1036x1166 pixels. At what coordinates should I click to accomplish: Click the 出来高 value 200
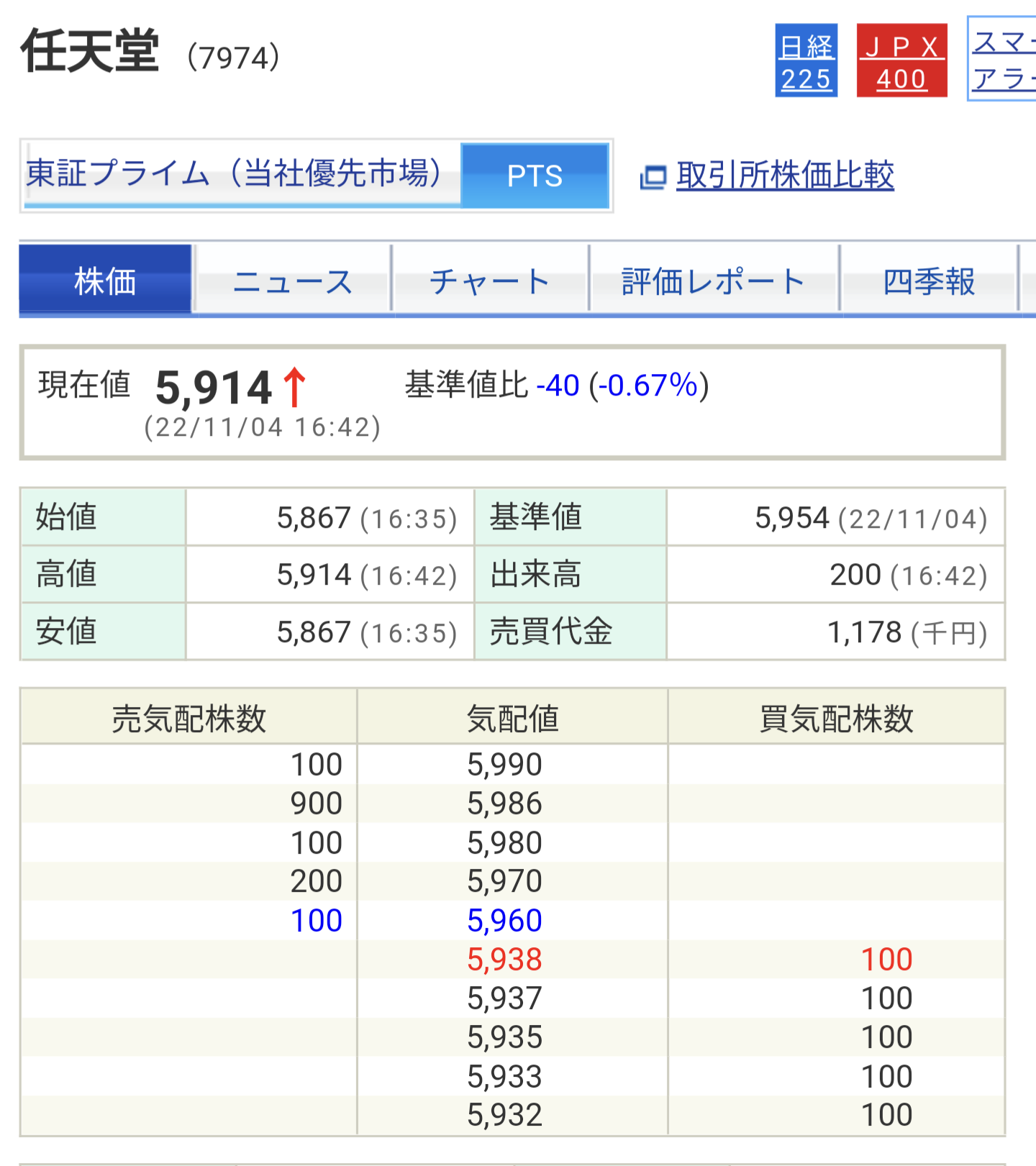coord(855,575)
